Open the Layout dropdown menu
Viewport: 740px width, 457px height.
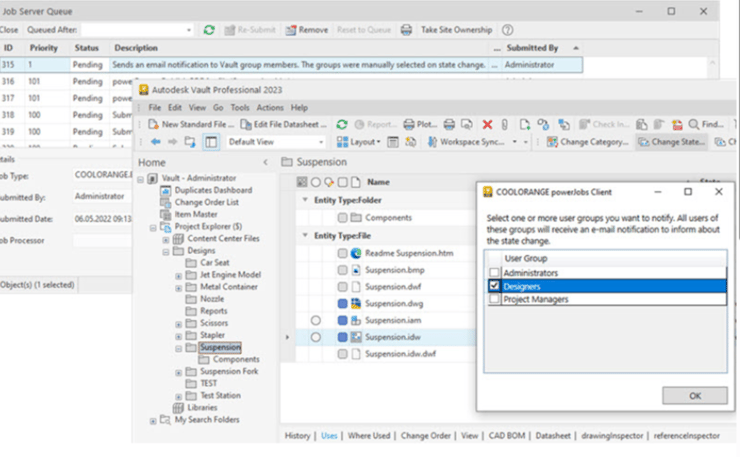[359, 142]
